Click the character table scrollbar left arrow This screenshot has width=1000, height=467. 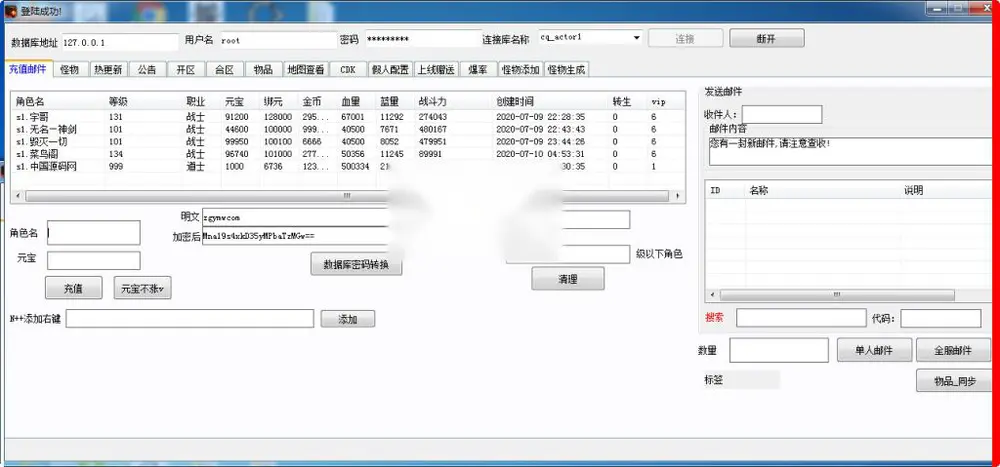(x=17, y=196)
